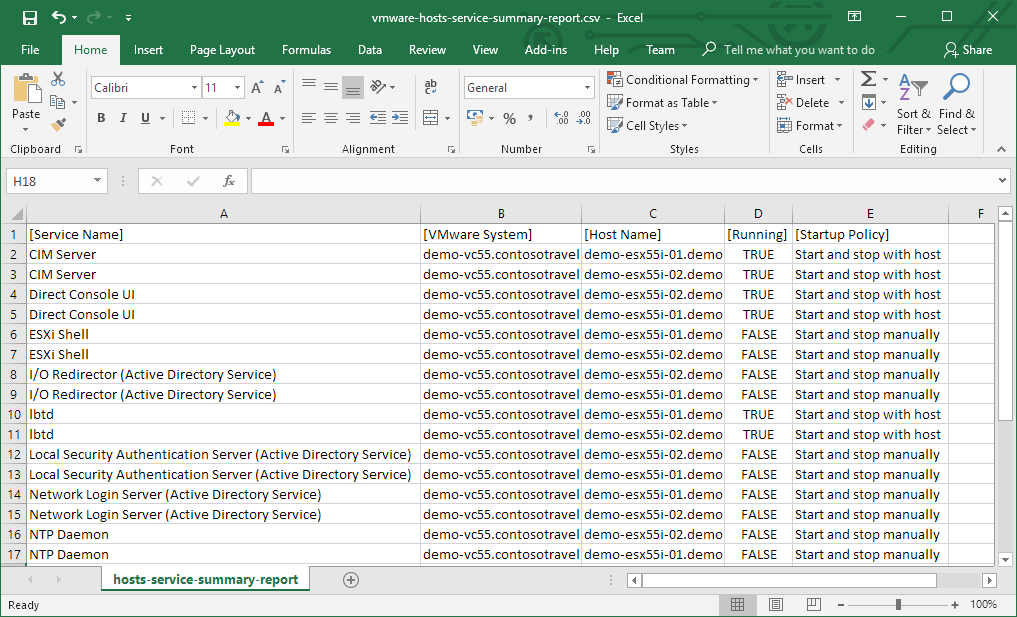
Task: Apply Accounting Number Format
Action: (x=475, y=117)
